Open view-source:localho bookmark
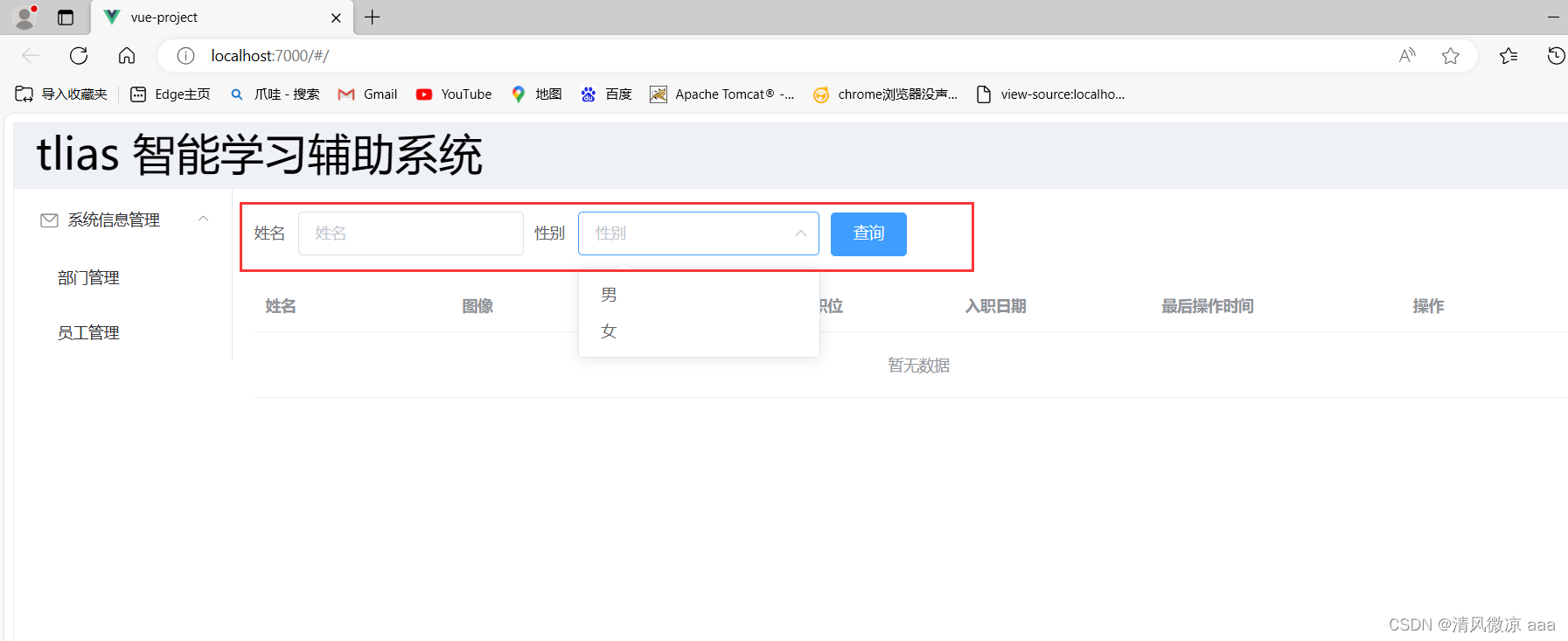 [1050, 94]
